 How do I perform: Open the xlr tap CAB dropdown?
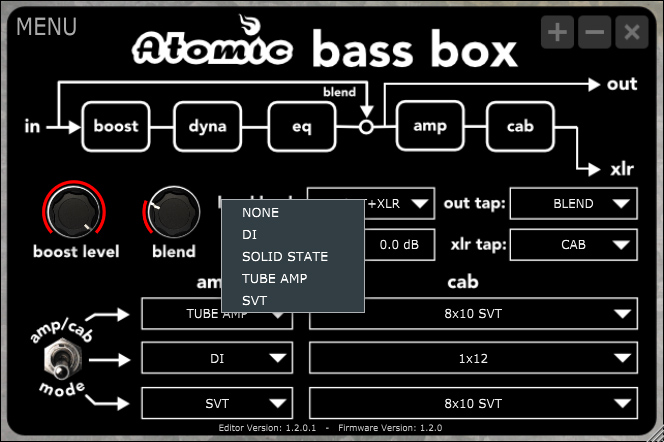(x=573, y=245)
